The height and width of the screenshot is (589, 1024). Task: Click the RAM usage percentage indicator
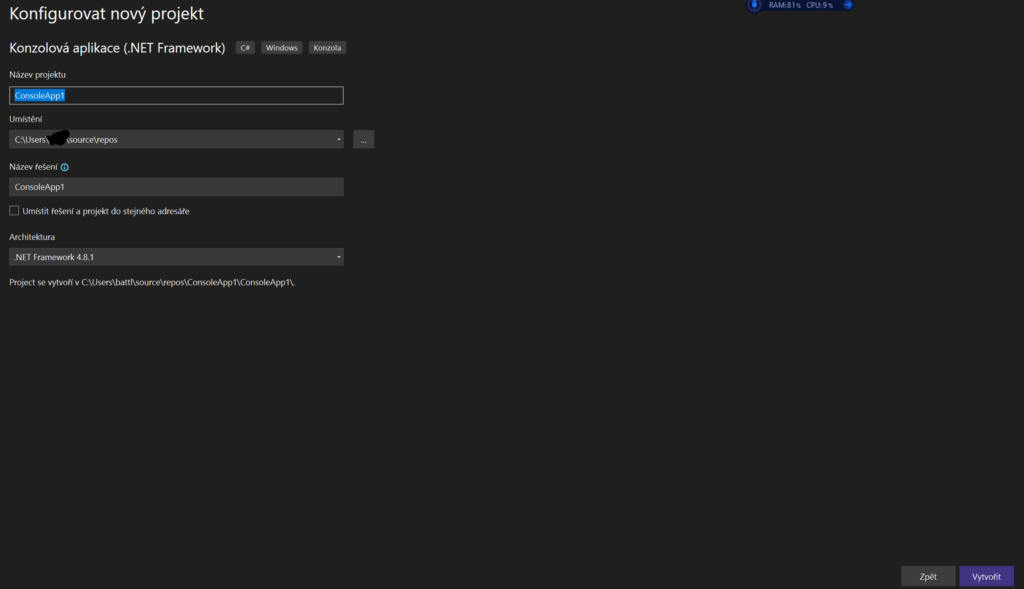click(784, 5)
